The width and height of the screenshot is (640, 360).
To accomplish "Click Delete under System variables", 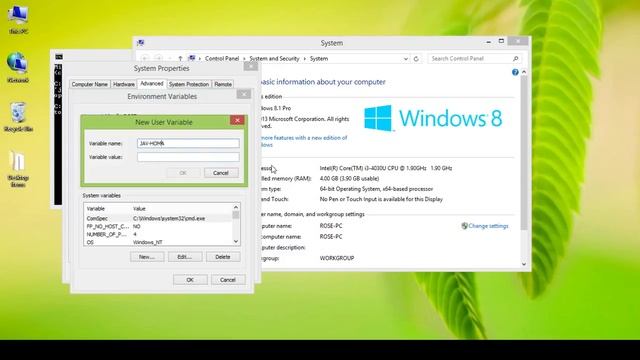I will 222,257.
